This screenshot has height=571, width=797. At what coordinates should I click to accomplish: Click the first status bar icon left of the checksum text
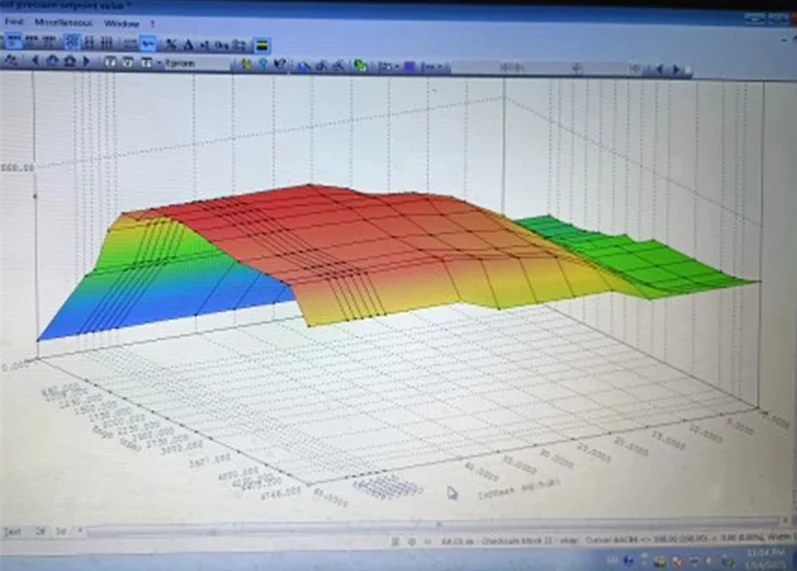click(395, 542)
